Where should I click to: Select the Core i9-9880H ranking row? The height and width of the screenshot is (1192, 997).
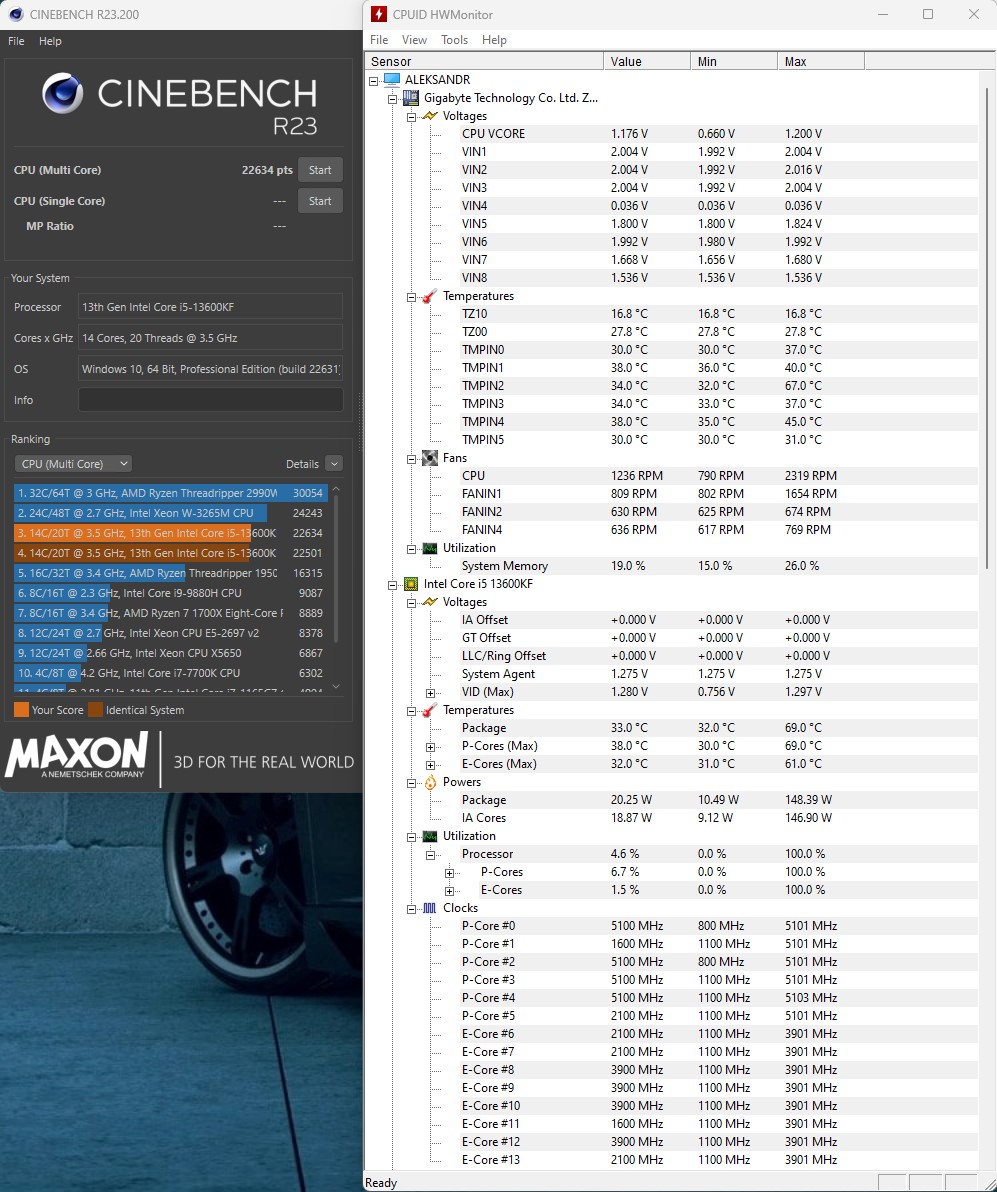pyautogui.click(x=171, y=593)
